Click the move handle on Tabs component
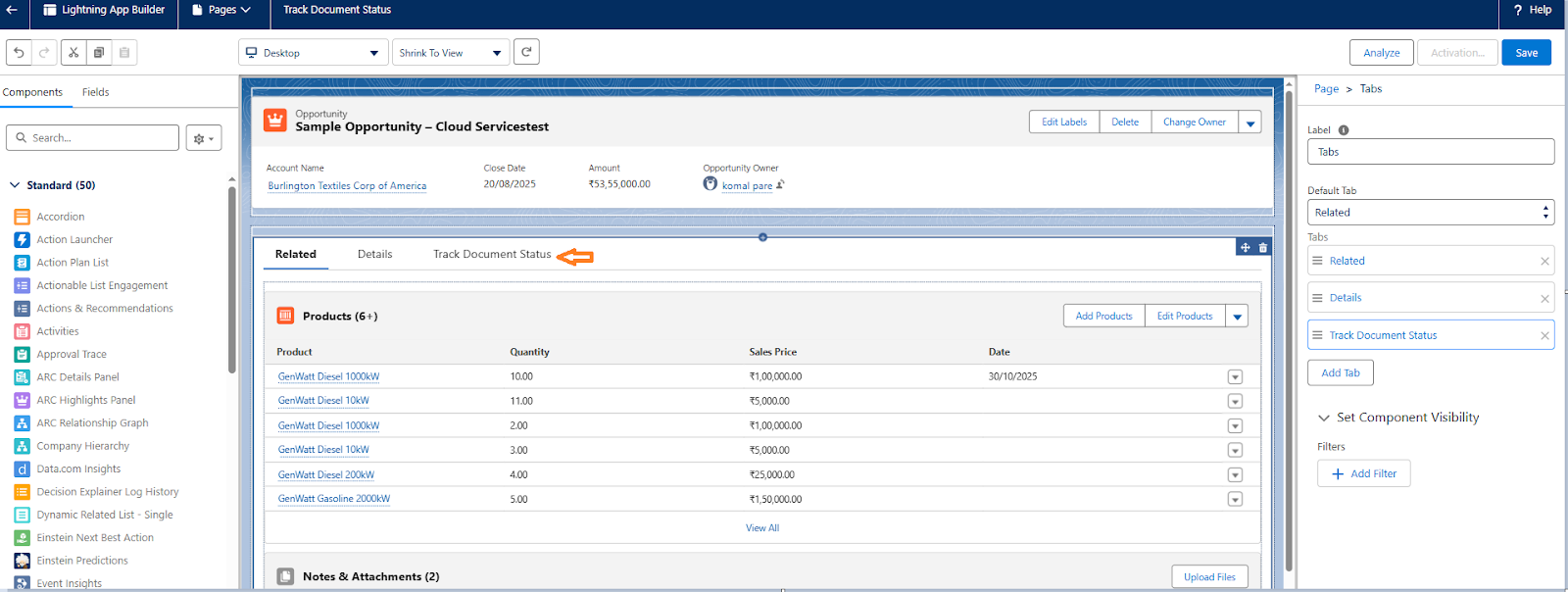Viewport: 1568px width, 592px height. tap(1246, 248)
